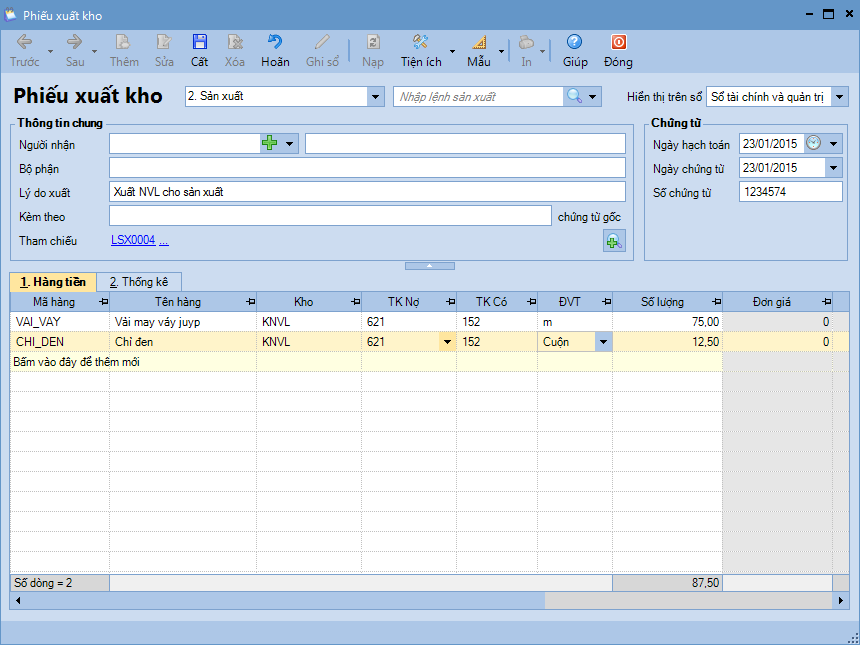Image resolution: width=860 pixels, height=645 pixels.
Task: Select the Hàng tiền tab
Action: pyautogui.click(x=53, y=282)
